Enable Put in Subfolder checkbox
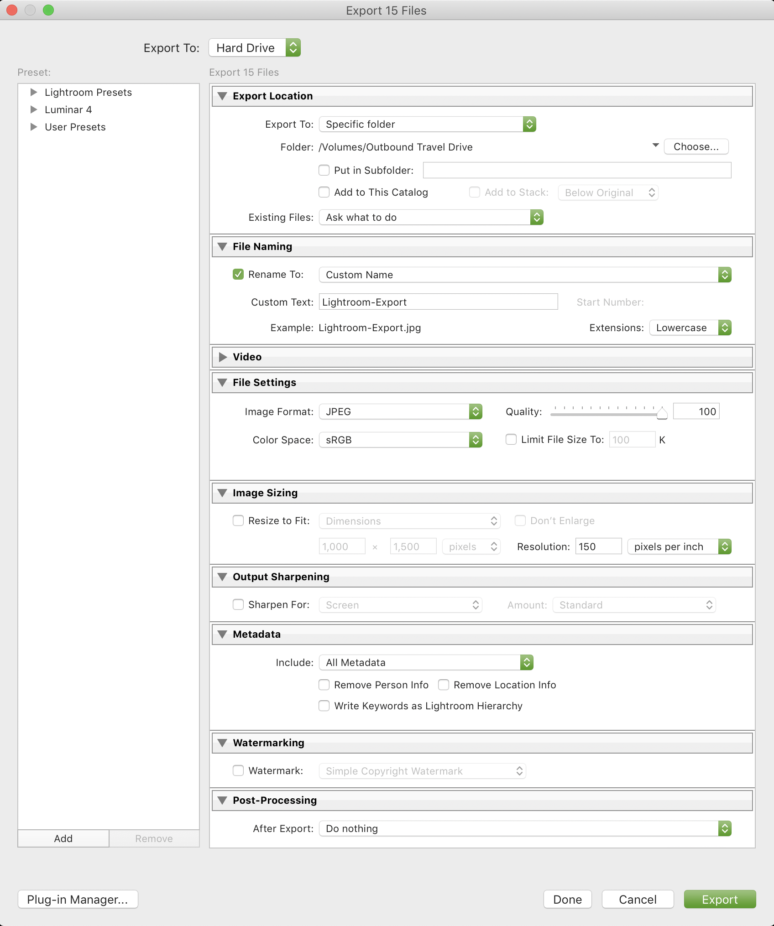This screenshot has width=774, height=926. tap(324, 171)
